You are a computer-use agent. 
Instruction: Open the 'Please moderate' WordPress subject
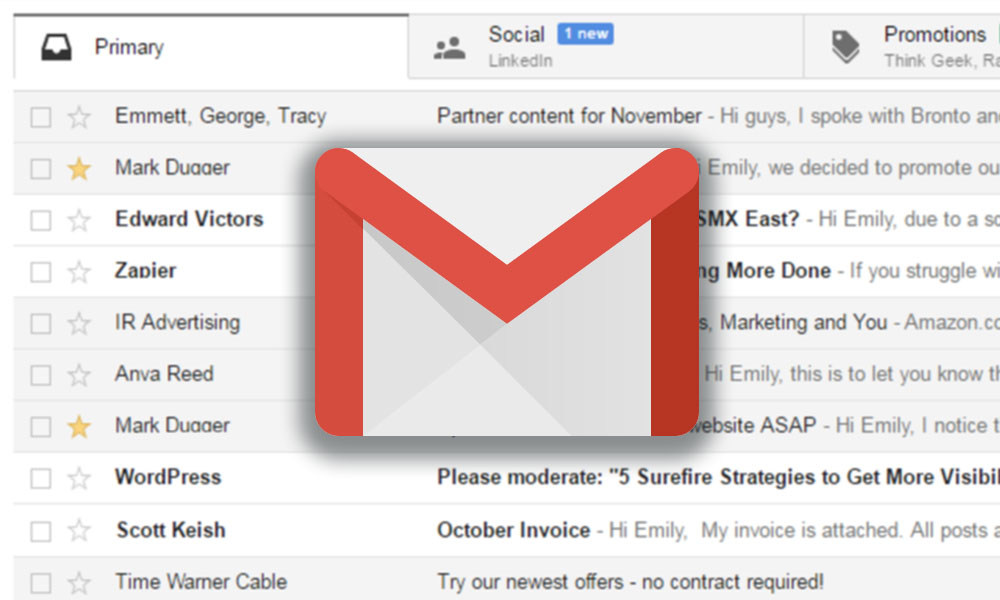point(718,477)
